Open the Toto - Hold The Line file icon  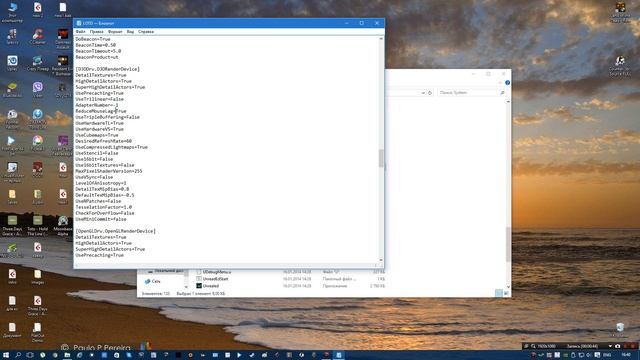click(x=38, y=225)
